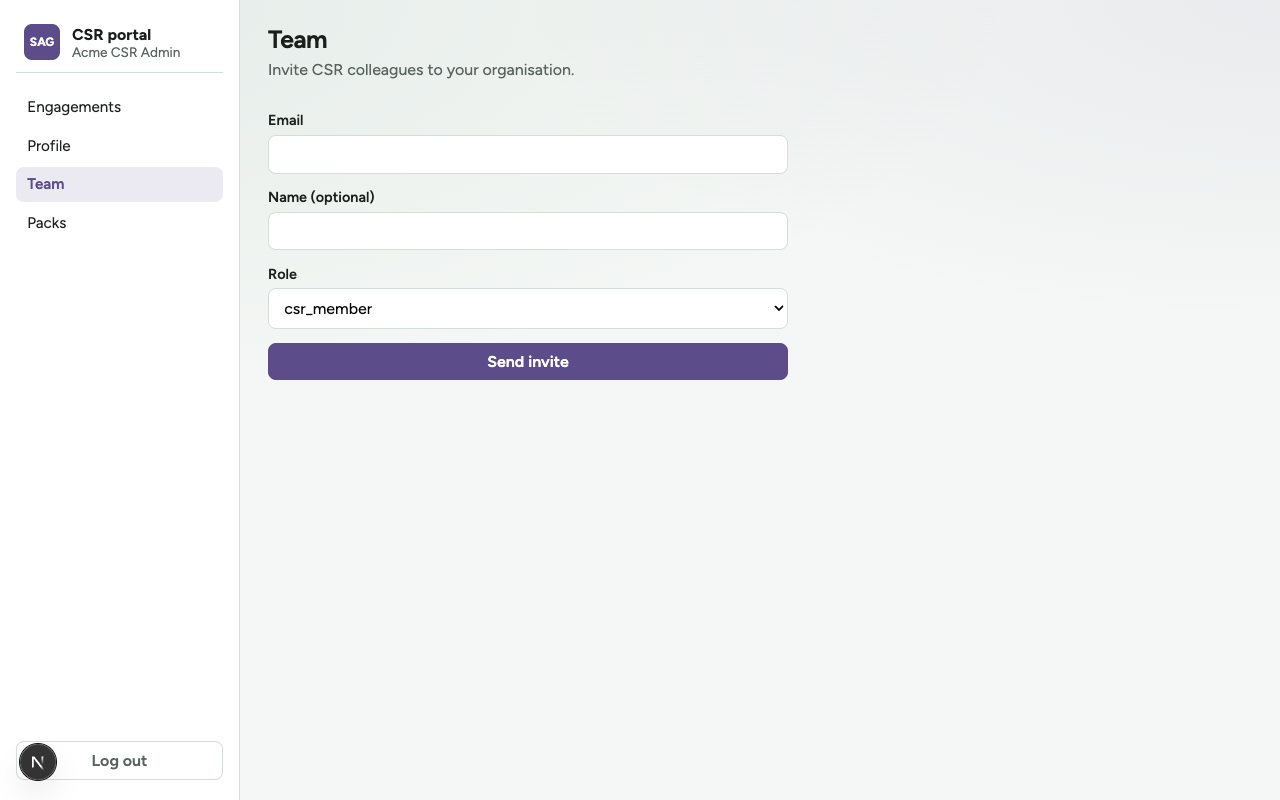This screenshot has width=1280, height=800.
Task: Click the chevron arrow on Role select
Action: coord(779,308)
